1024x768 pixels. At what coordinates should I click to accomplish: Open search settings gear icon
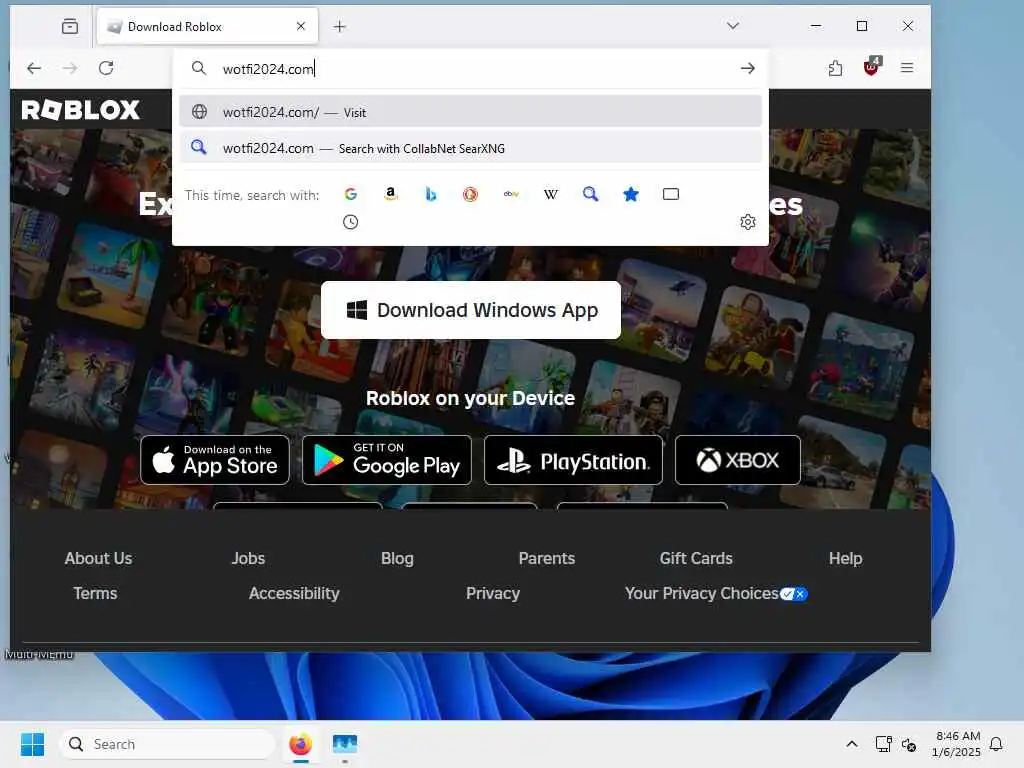(748, 222)
